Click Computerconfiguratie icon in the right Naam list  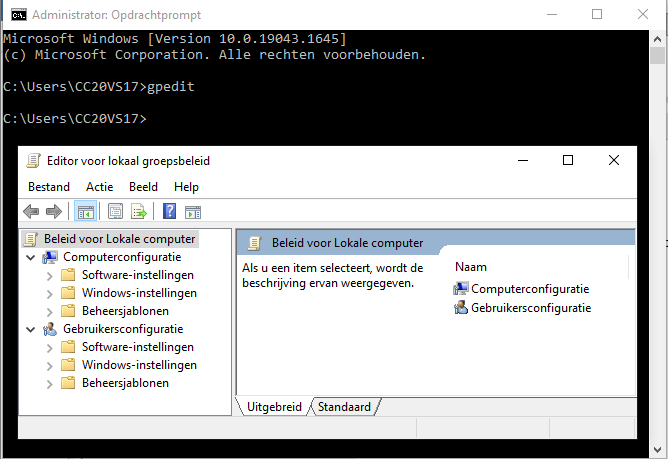[x=461, y=289]
